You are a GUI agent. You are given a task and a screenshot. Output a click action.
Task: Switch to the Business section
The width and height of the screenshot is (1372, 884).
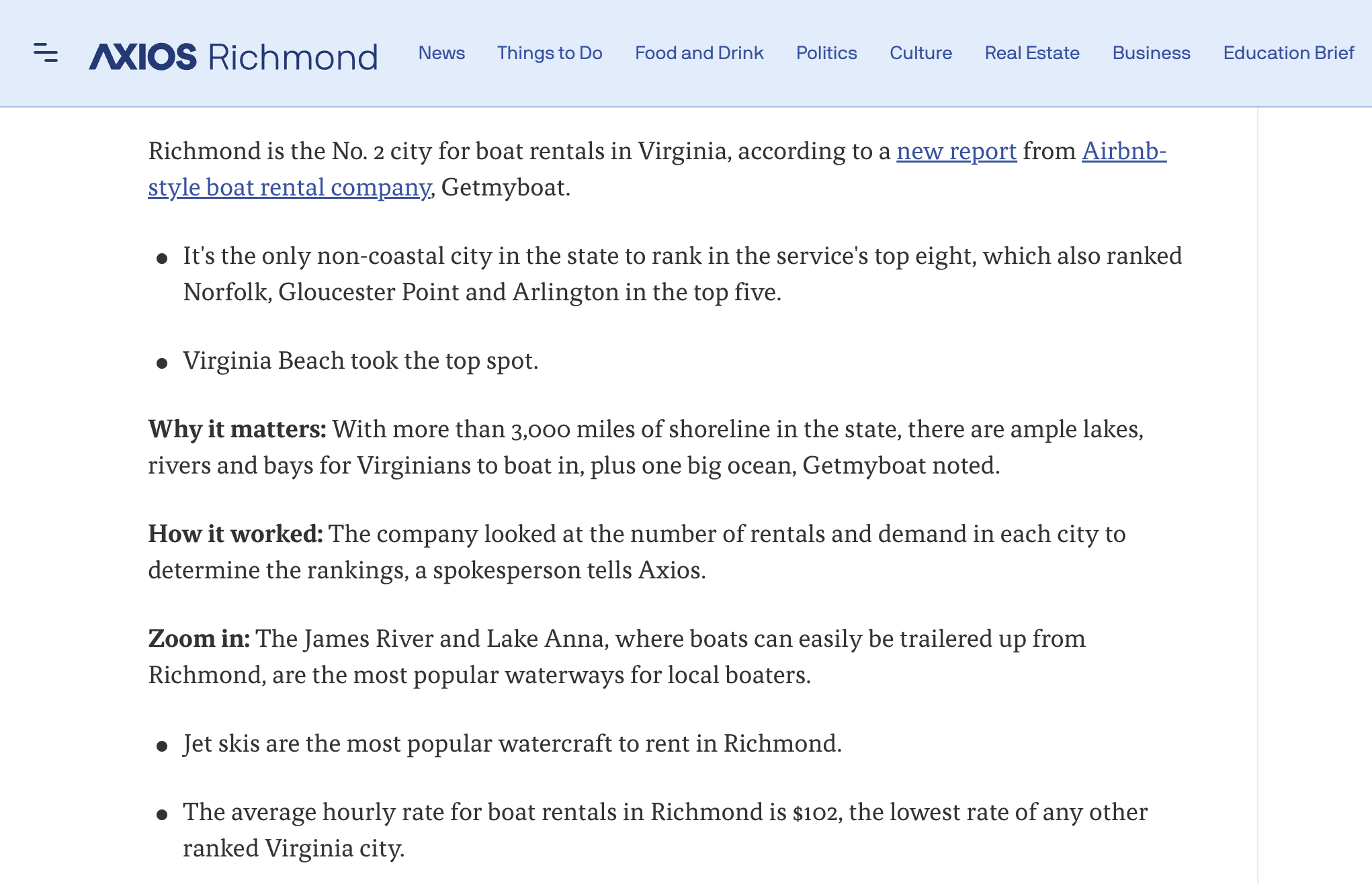(x=1151, y=53)
